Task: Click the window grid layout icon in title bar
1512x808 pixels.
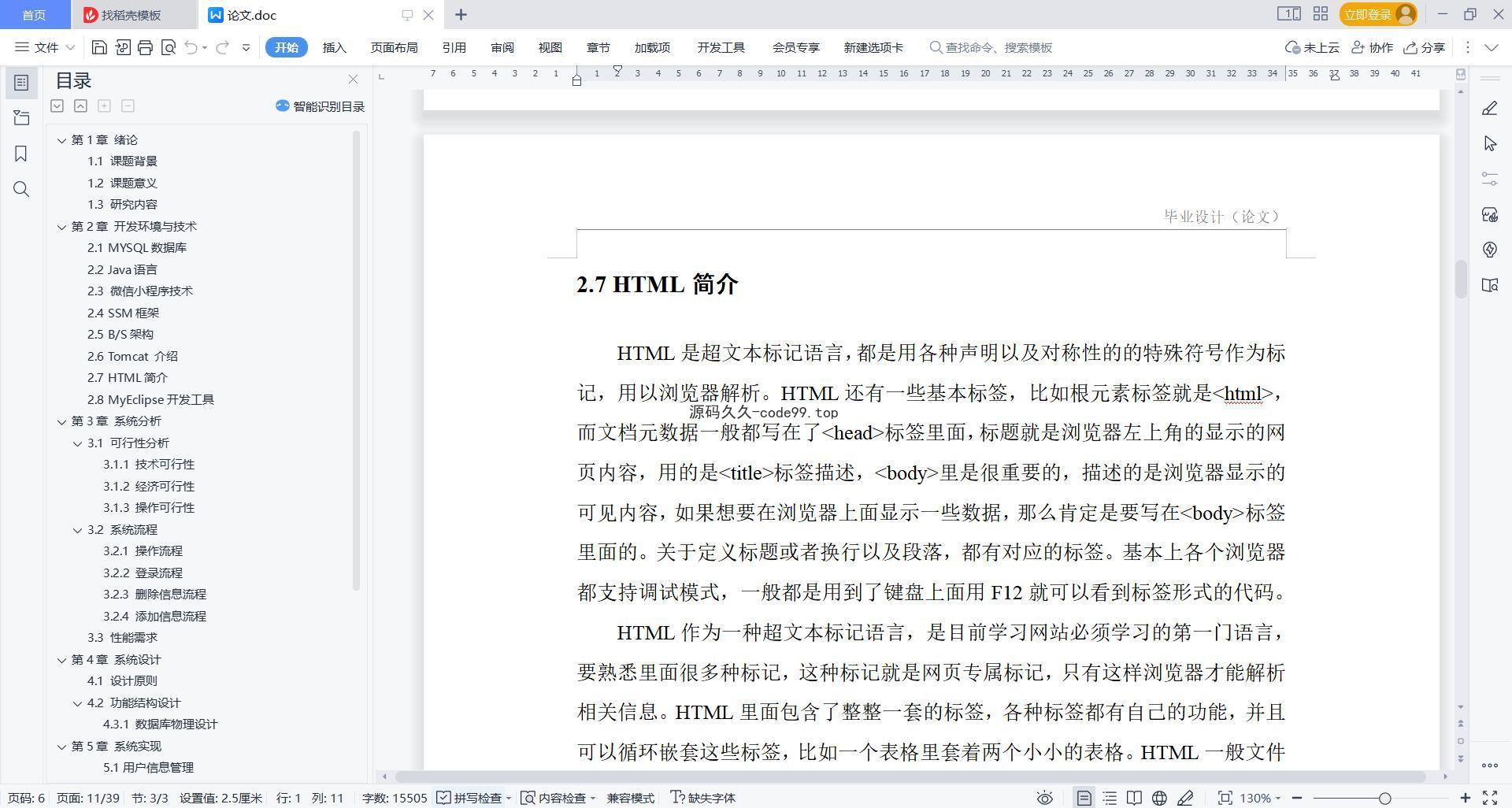Action: point(1321,14)
